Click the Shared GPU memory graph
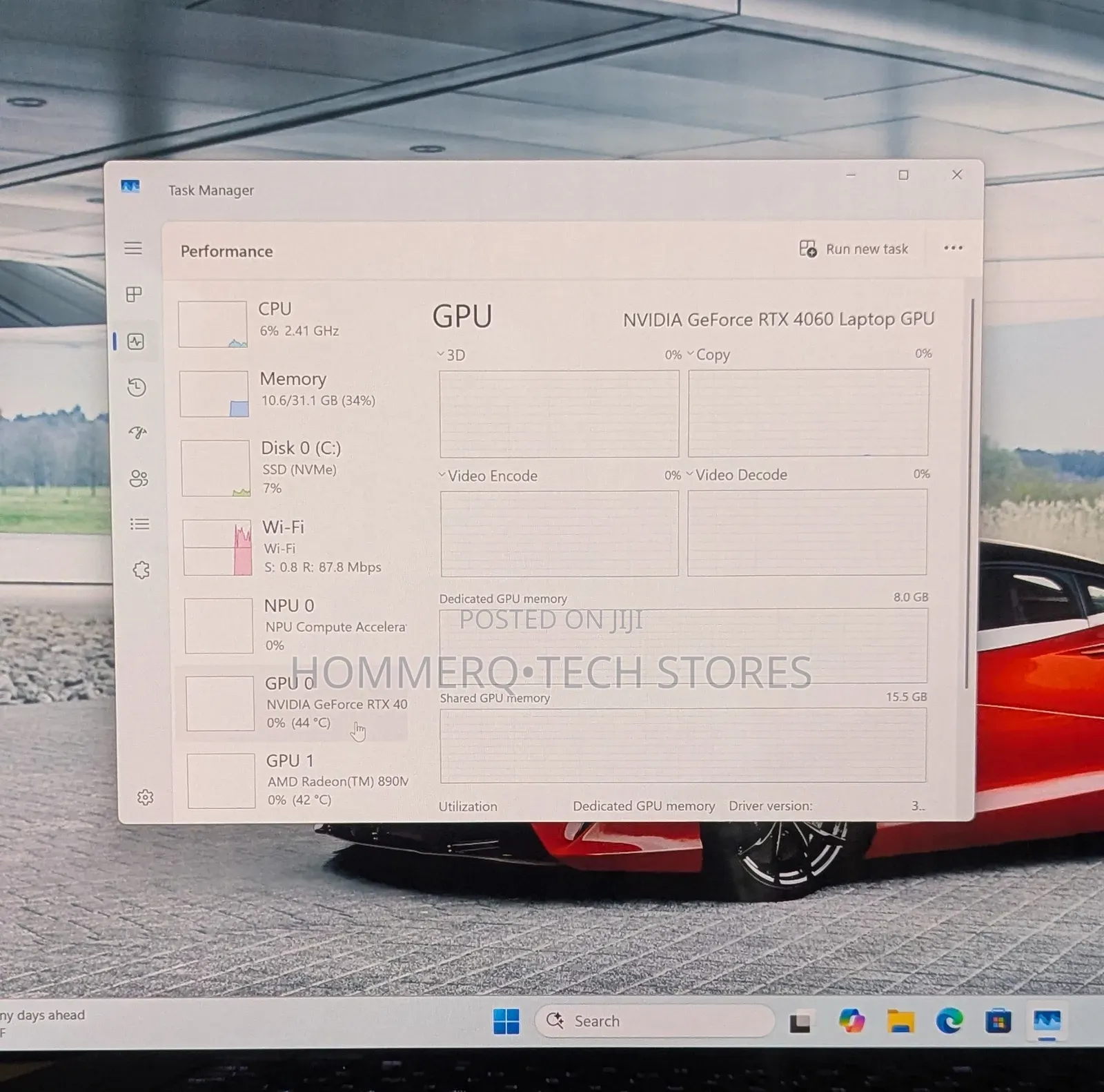1104x1092 pixels. [683, 745]
